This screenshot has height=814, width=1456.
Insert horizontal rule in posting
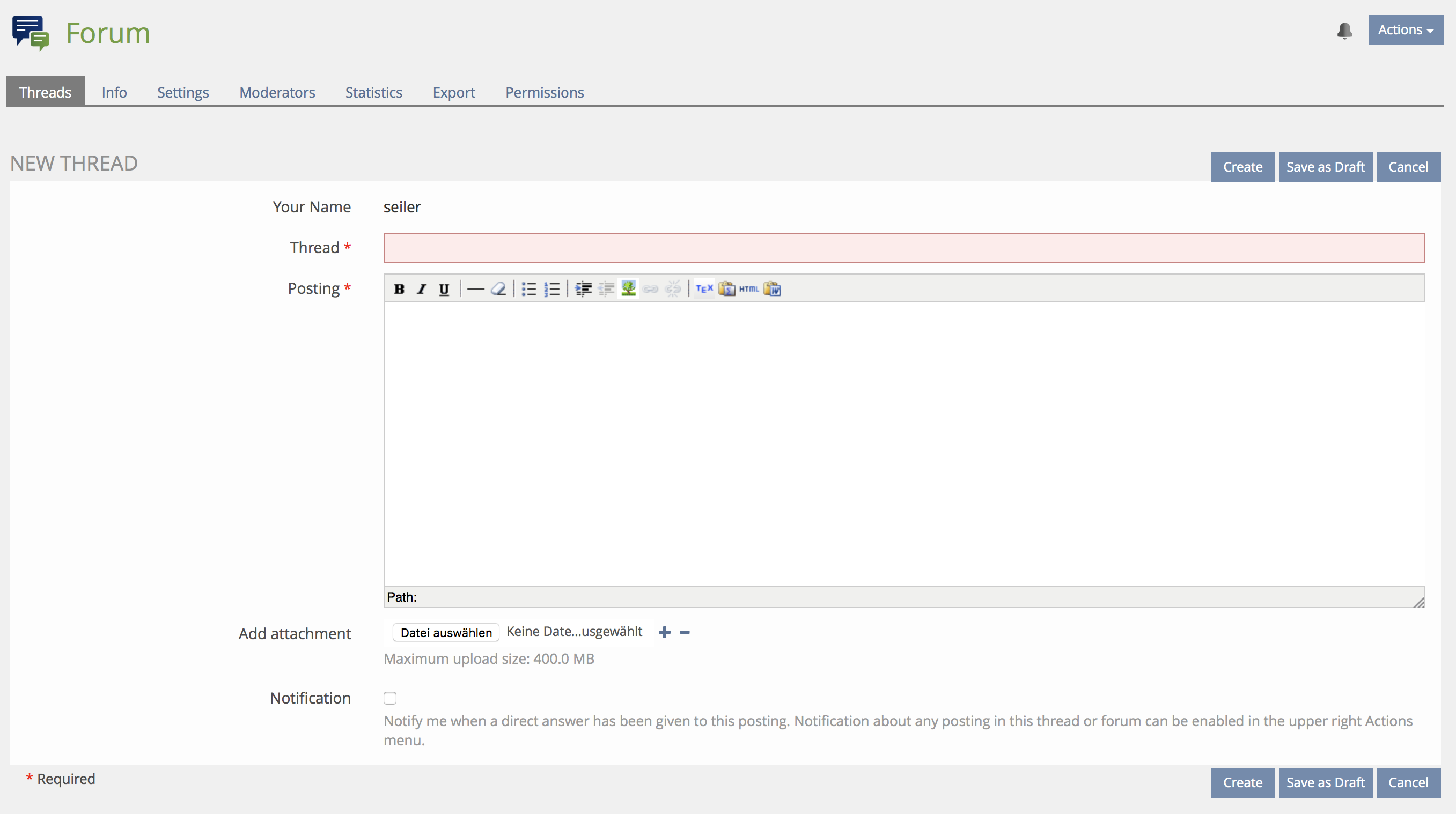(x=475, y=289)
